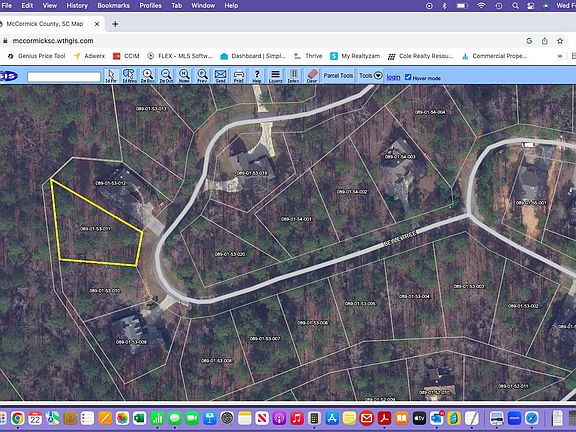The width and height of the screenshot is (576, 432).
Task: Open the History menu
Action: pos(77,6)
